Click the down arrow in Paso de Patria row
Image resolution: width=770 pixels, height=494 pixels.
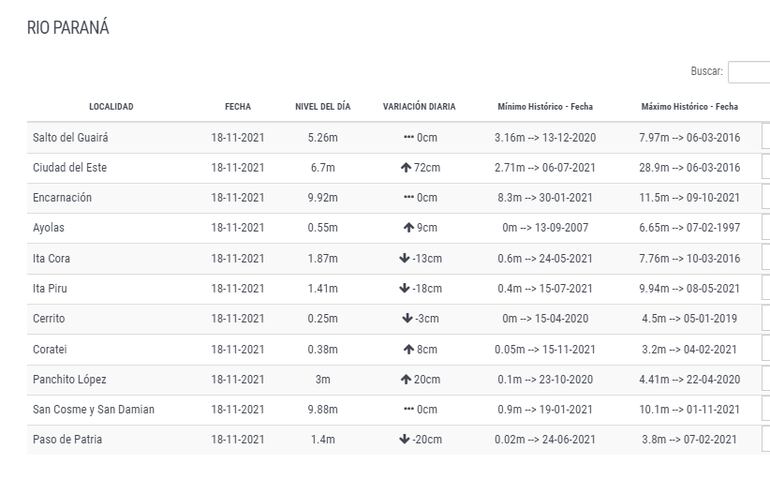point(404,440)
